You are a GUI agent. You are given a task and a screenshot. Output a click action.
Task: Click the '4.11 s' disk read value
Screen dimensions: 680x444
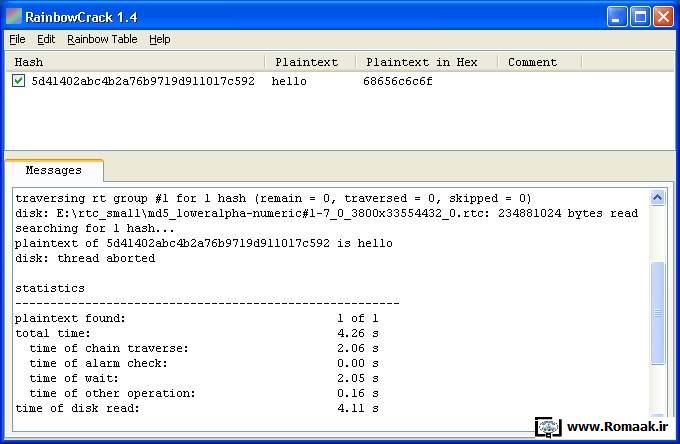(x=358, y=408)
